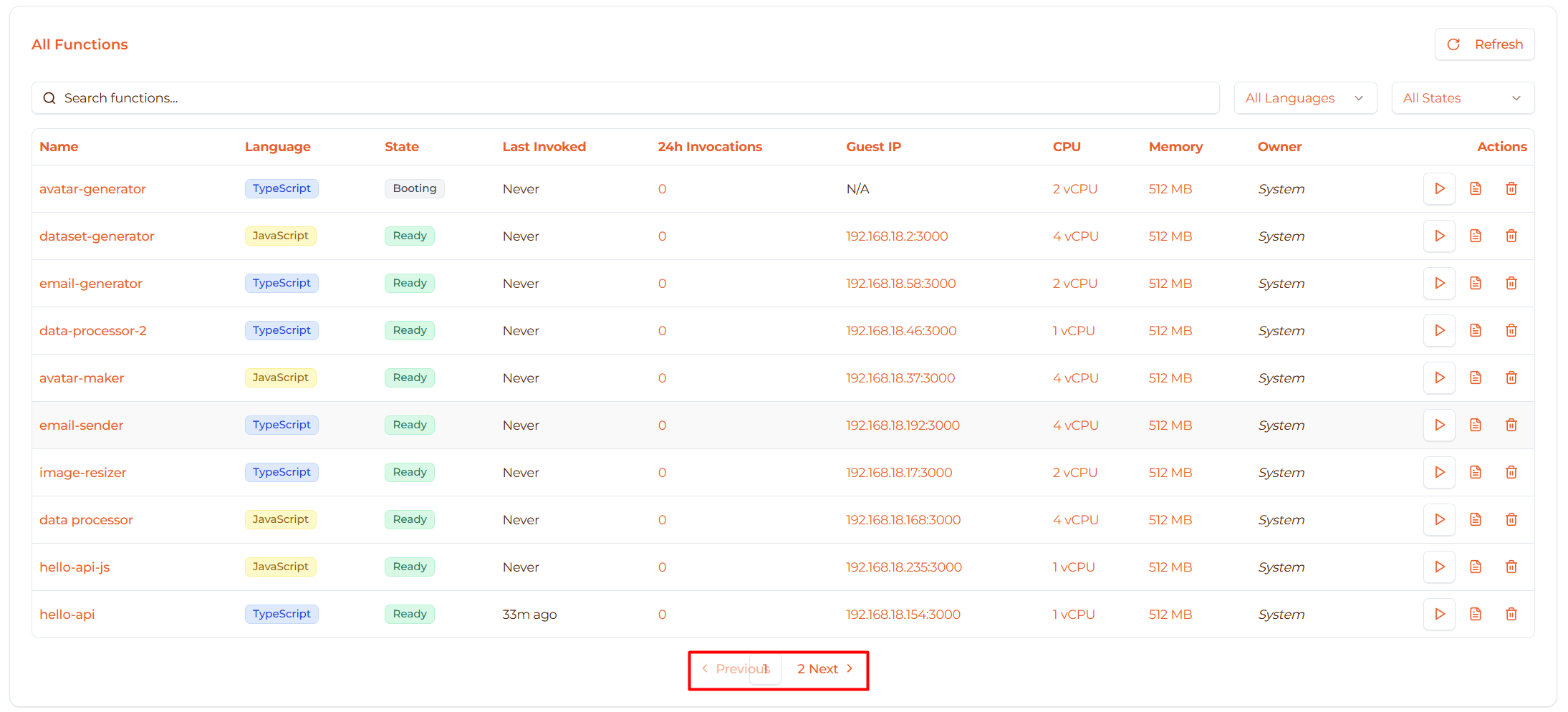The height and width of the screenshot is (712, 1568).
Task: Open logs for dataset-generator
Action: tap(1476, 236)
